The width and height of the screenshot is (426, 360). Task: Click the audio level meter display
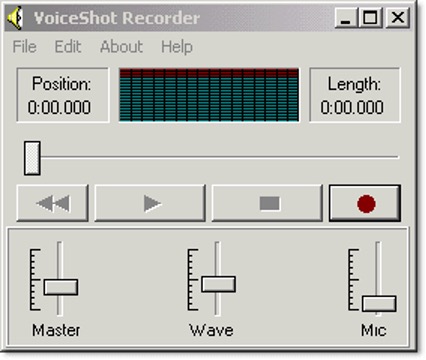click(209, 95)
